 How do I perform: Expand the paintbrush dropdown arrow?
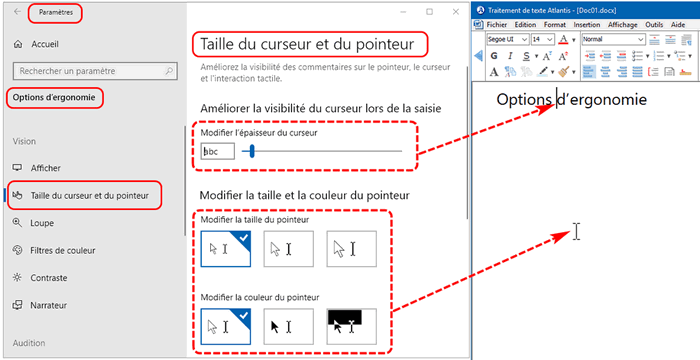click(x=574, y=72)
